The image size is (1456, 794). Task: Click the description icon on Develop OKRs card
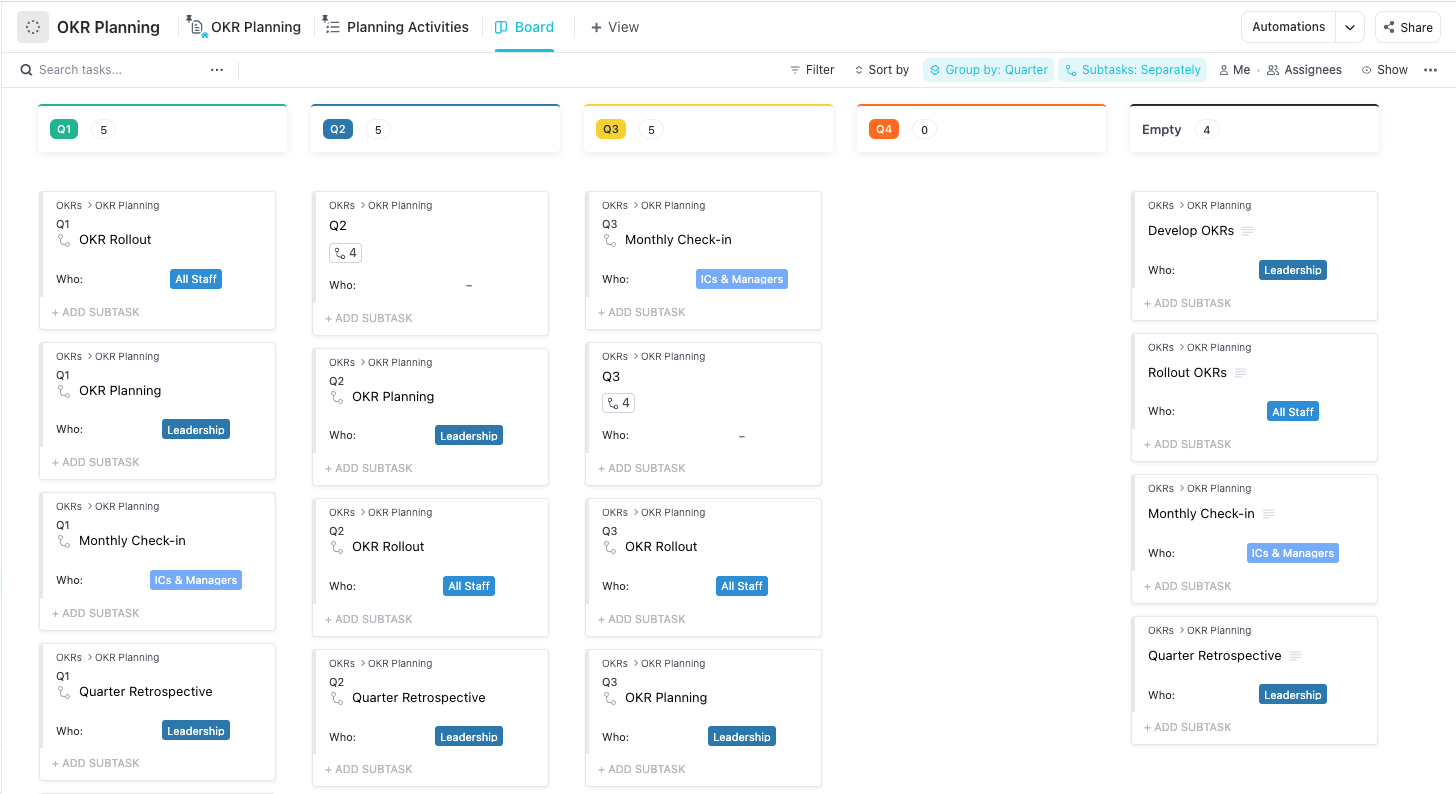click(1247, 231)
